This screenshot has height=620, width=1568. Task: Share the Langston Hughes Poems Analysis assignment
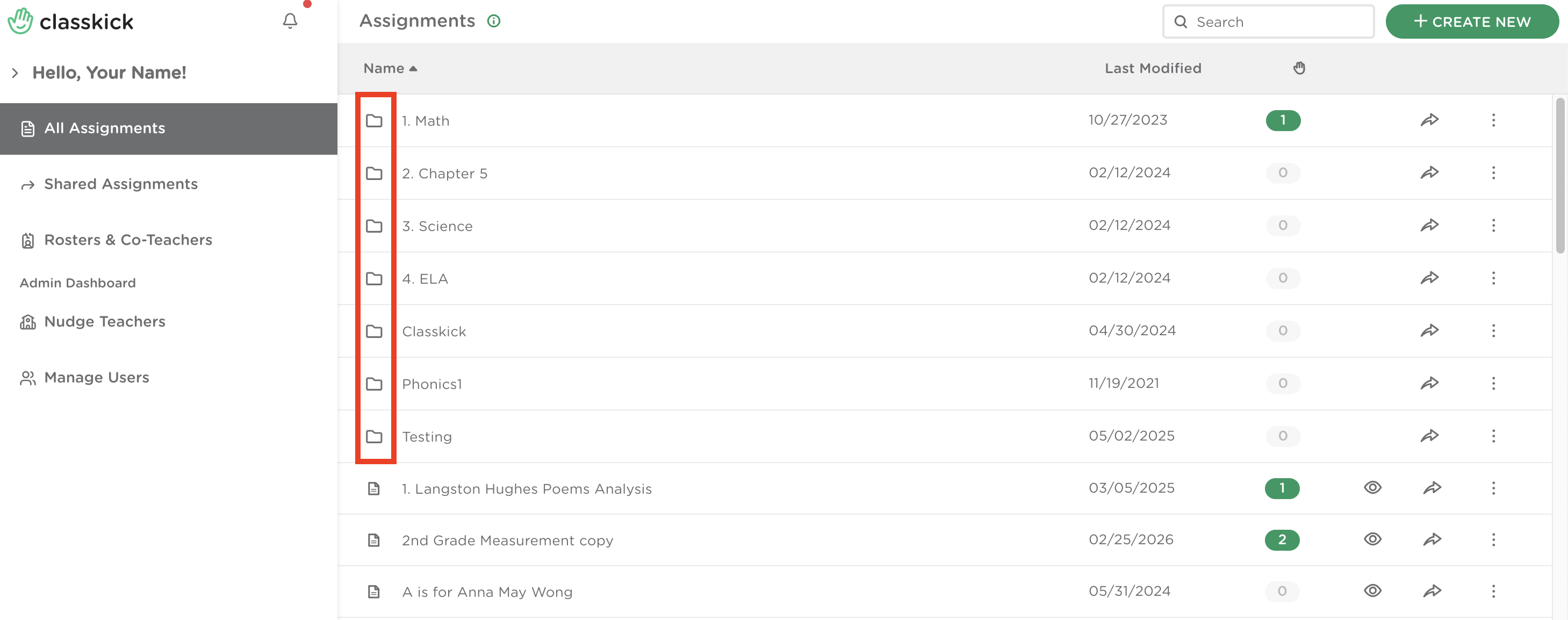click(1432, 488)
